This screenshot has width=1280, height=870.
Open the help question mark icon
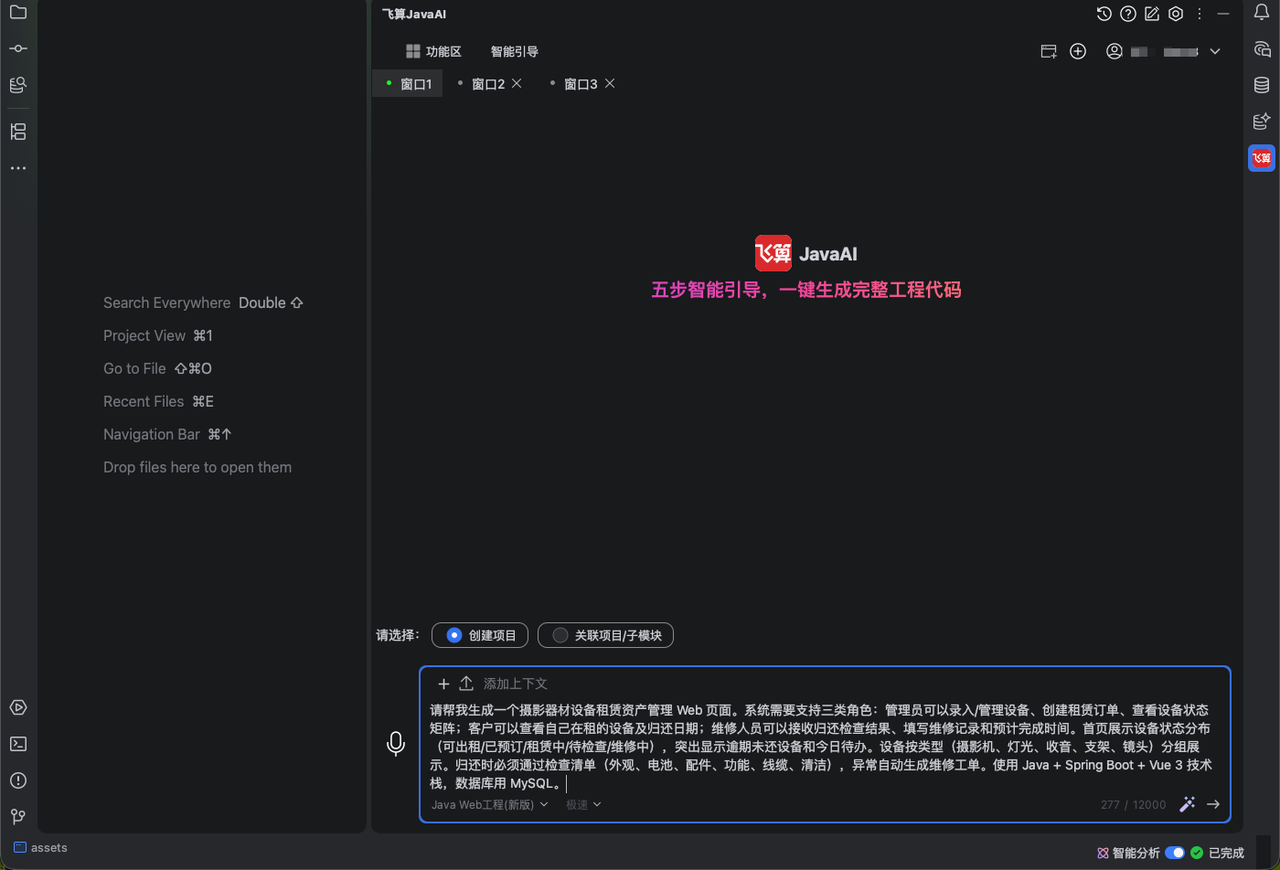pos(1128,14)
